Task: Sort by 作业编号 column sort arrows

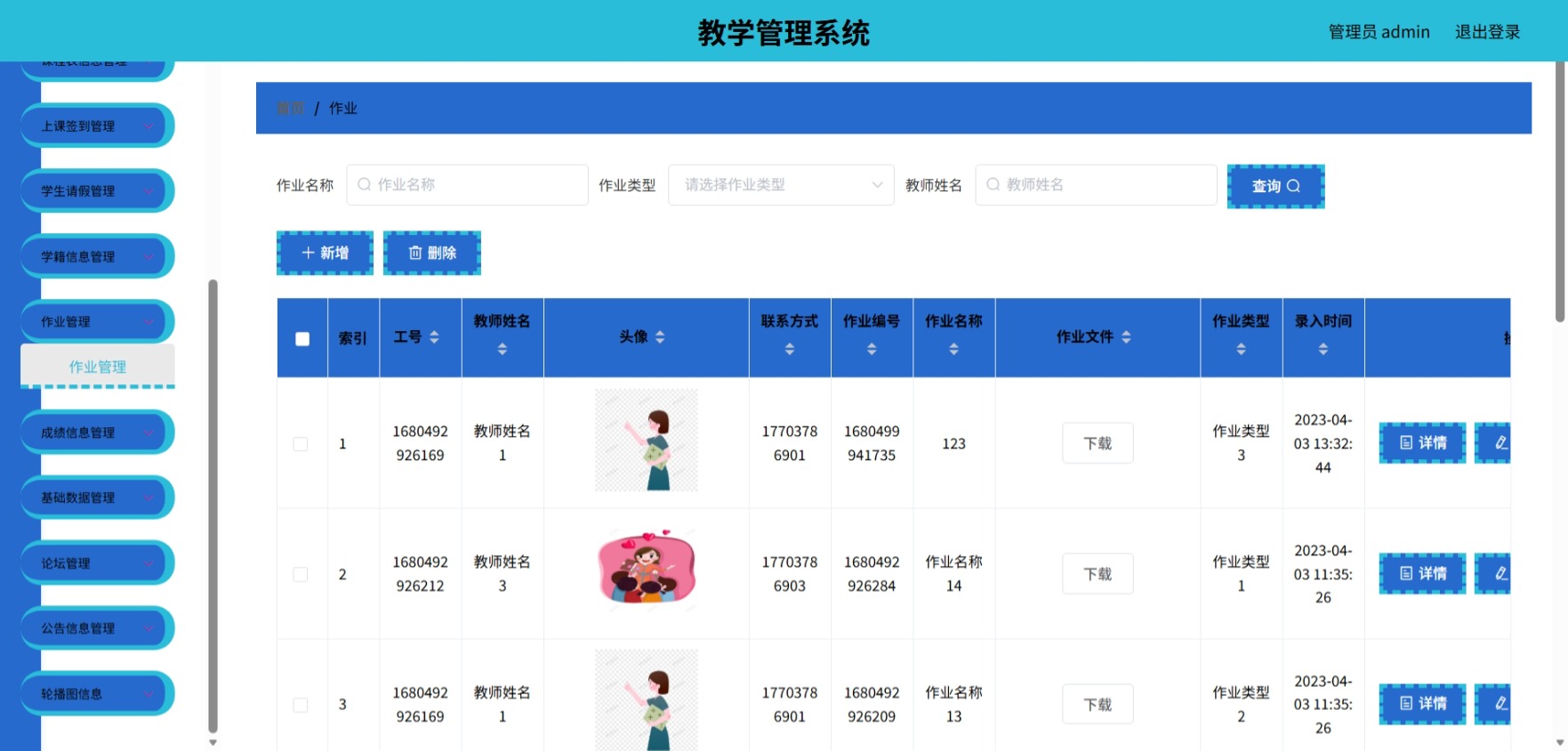Action: [872, 350]
